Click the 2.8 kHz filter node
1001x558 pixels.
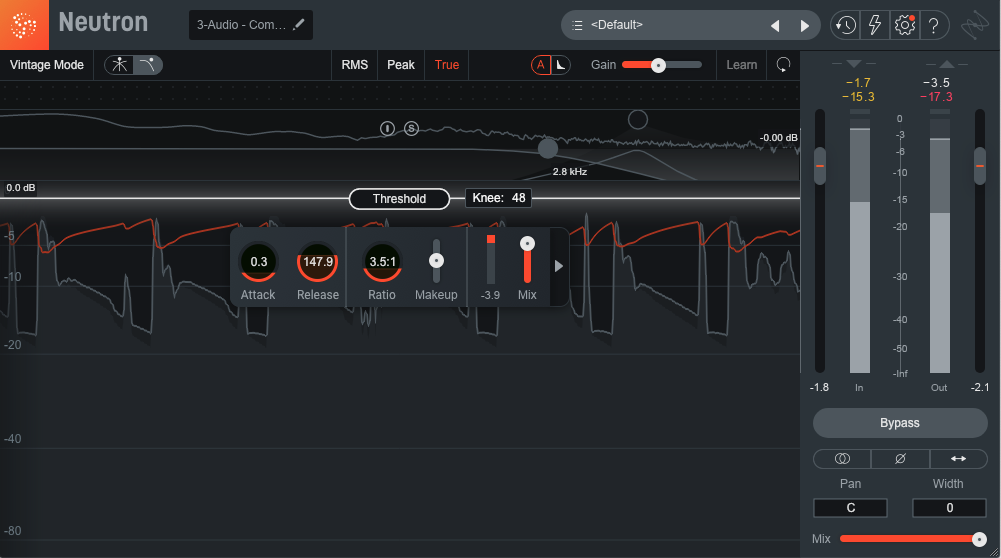[547, 148]
